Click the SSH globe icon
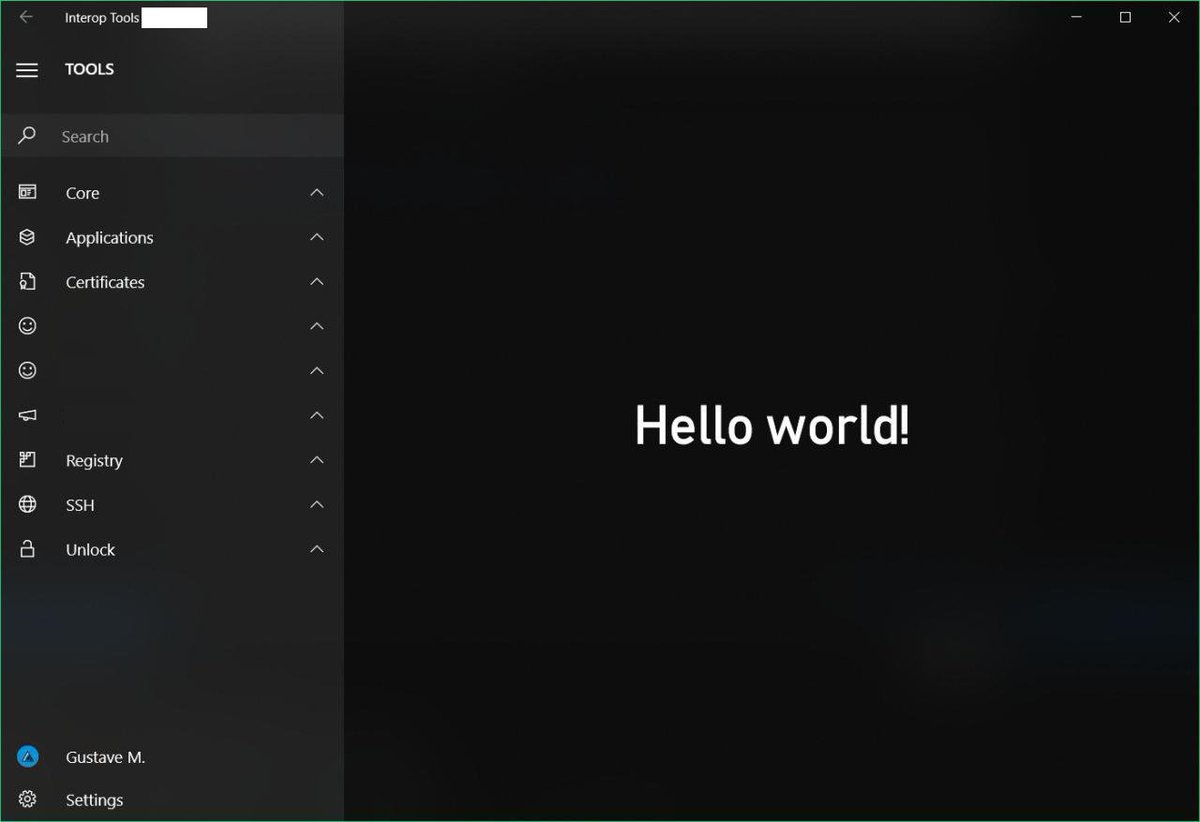Viewport: 1200px width, 822px height. coord(27,505)
